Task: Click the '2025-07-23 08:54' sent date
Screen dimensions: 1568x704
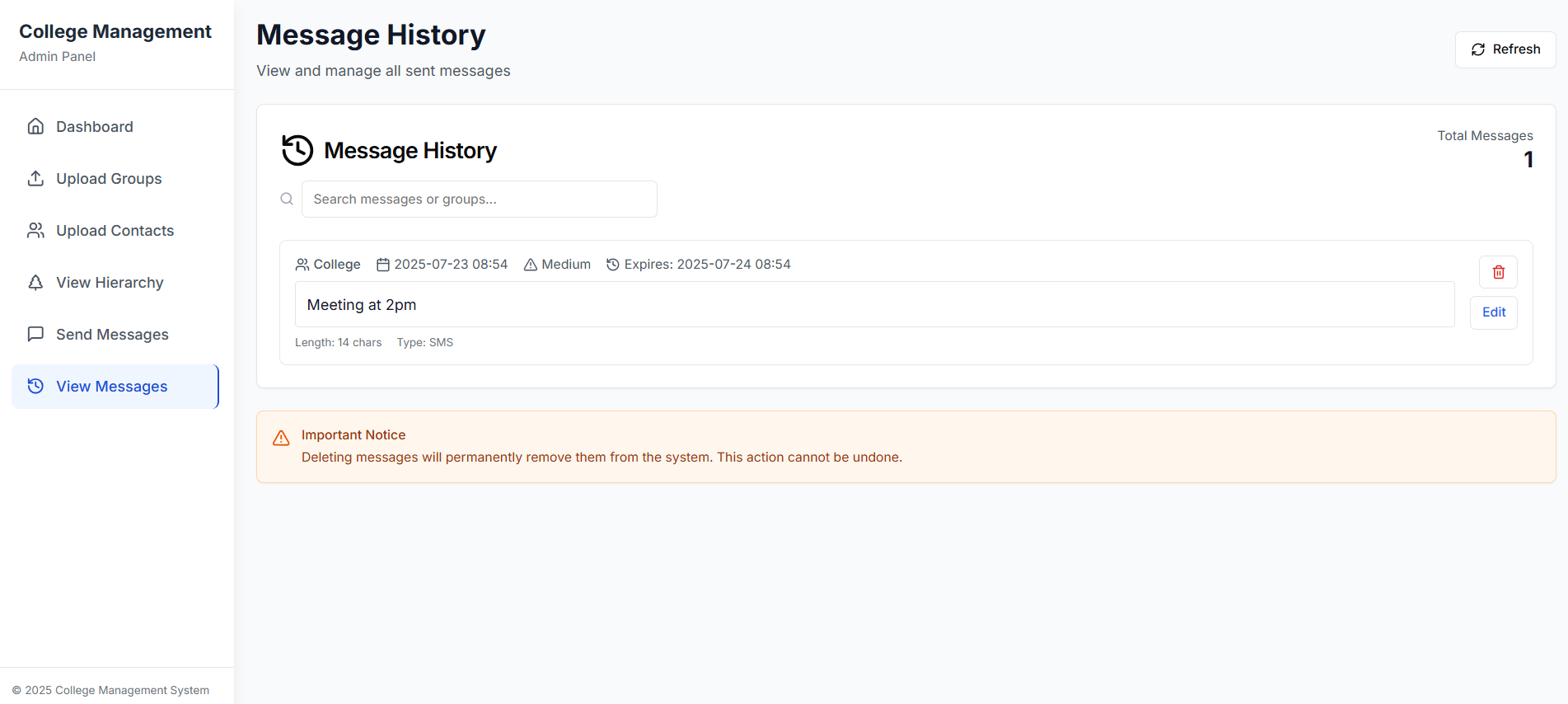Action: 451,265
